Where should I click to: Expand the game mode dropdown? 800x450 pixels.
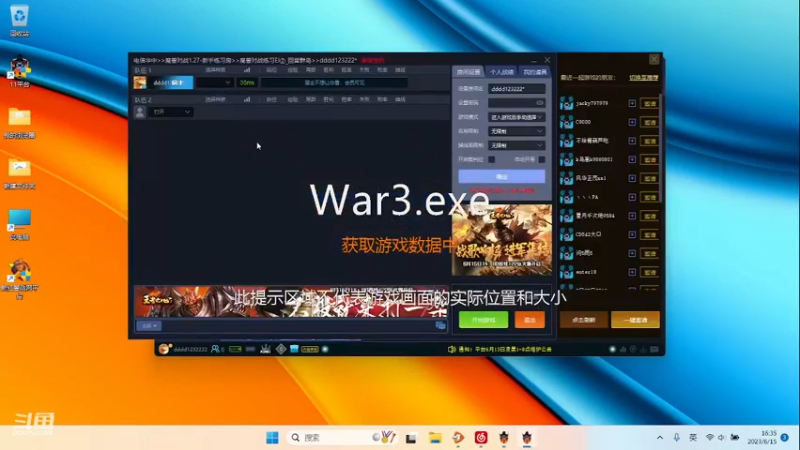[516, 117]
